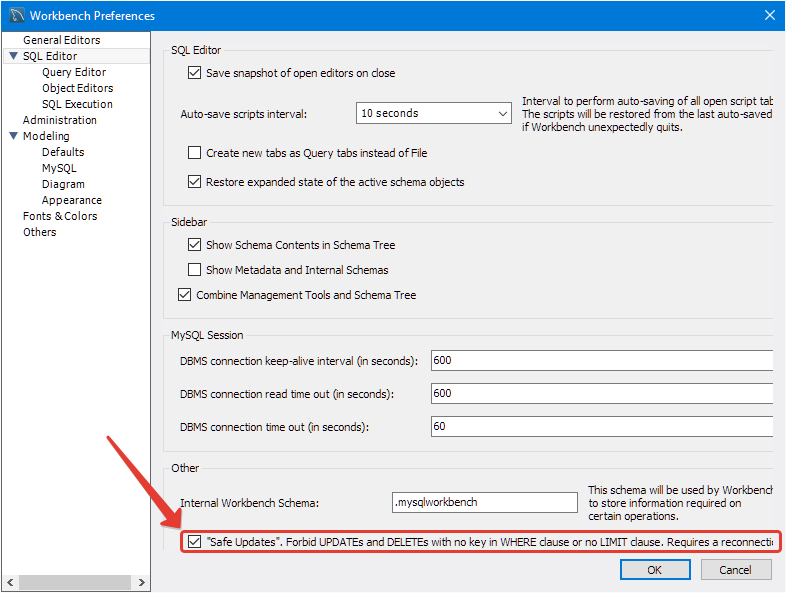Image resolution: width=786 pixels, height=593 pixels.
Task: Select Administration in the sidebar
Action: click(x=60, y=120)
